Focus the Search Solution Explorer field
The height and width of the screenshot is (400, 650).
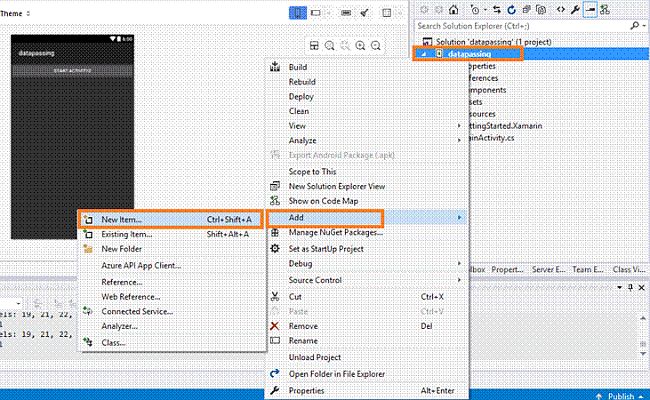pos(522,26)
